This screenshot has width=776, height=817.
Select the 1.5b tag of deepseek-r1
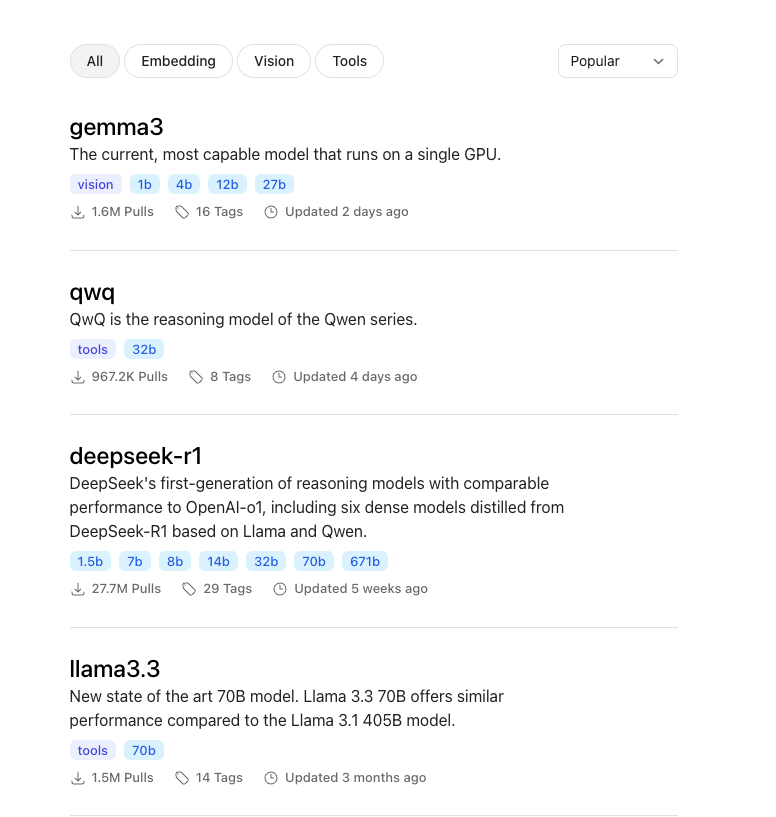[x=90, y=561]
